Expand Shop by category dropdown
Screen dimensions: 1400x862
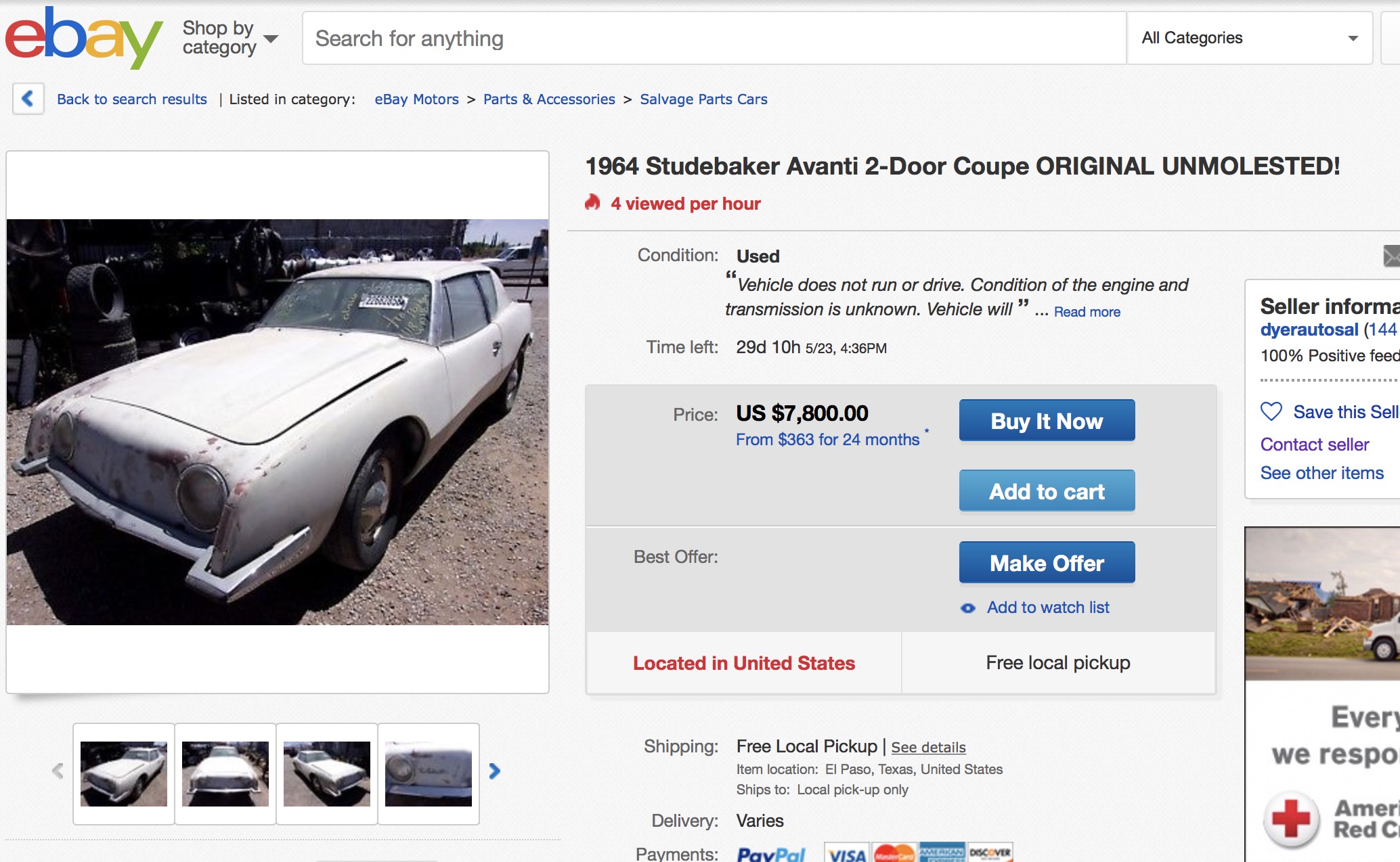pos(230,38)
